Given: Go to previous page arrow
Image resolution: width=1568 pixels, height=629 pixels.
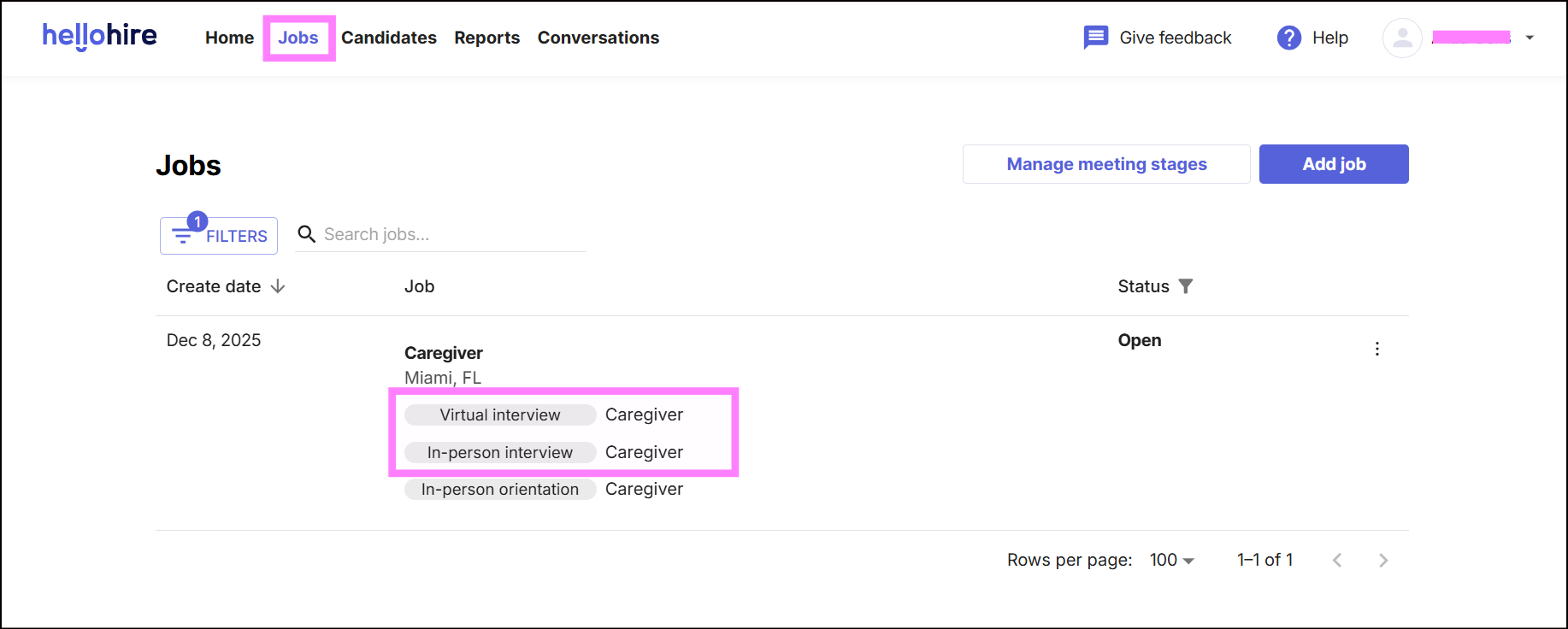Looking at the screenshot, I should (1337, 560).
